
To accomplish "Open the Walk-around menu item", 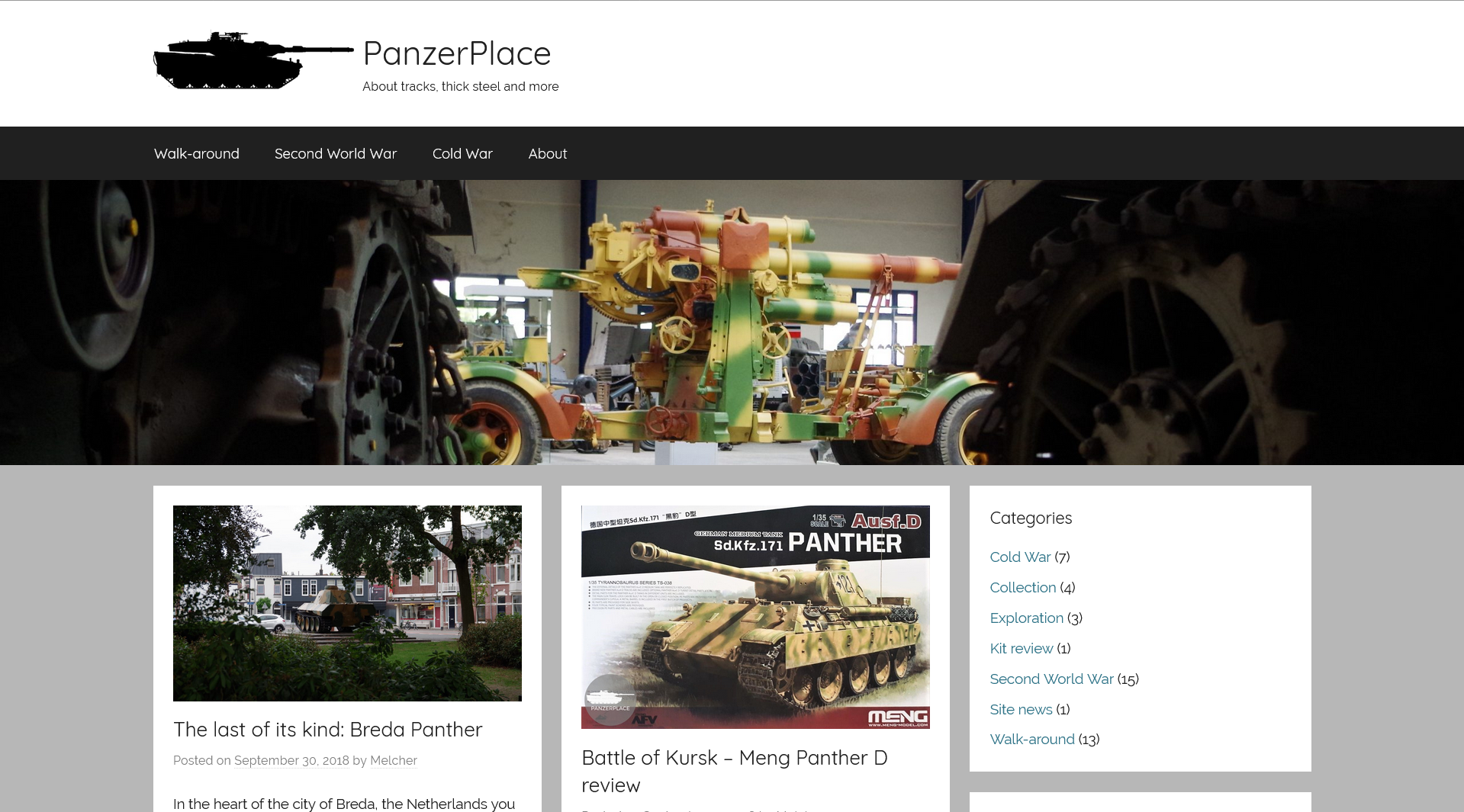I will pyautogui.click(x=197, y=153).
